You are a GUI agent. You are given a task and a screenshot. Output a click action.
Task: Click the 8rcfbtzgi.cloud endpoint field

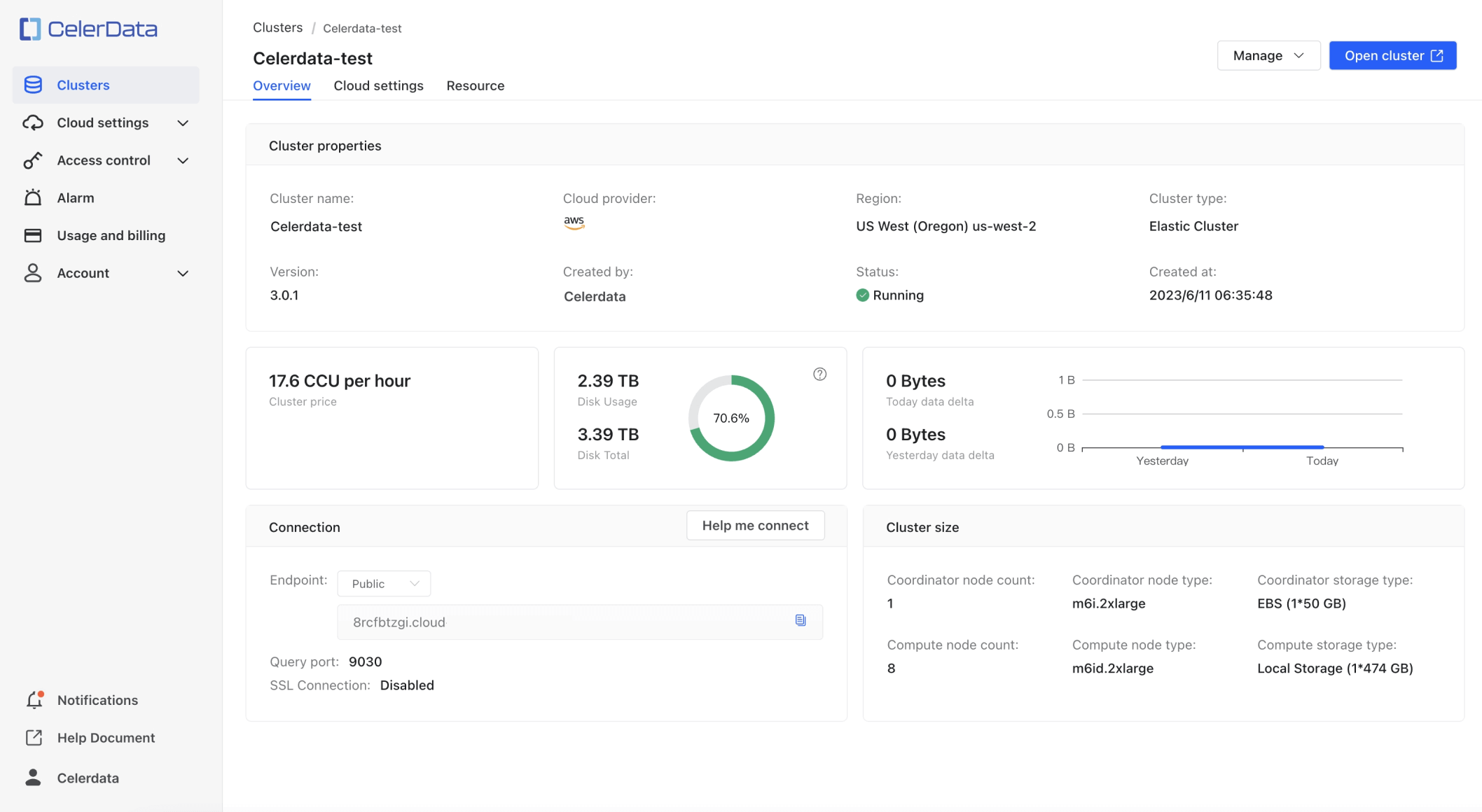point(580,622)
